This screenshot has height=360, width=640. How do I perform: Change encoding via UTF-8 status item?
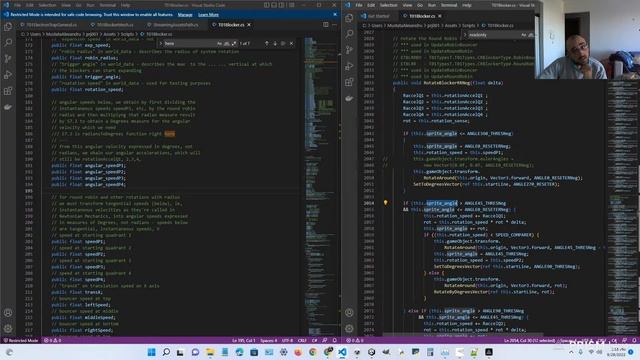[287, 340]
